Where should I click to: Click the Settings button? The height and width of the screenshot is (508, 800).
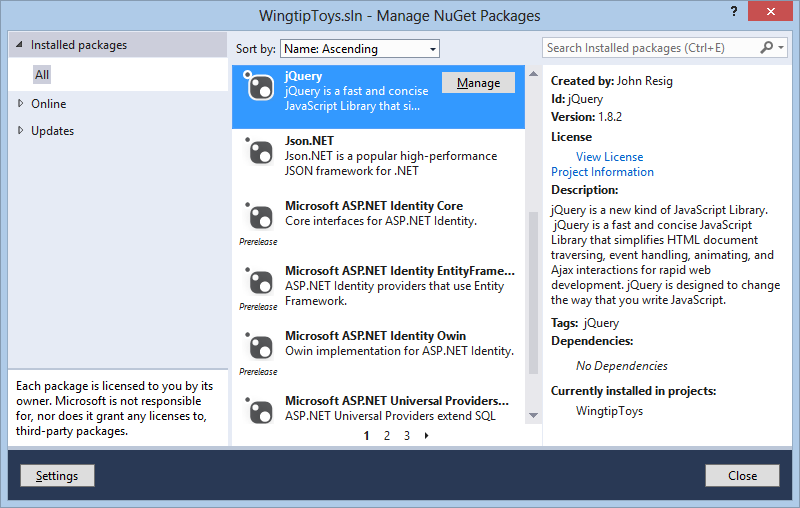tap(57, 475)
